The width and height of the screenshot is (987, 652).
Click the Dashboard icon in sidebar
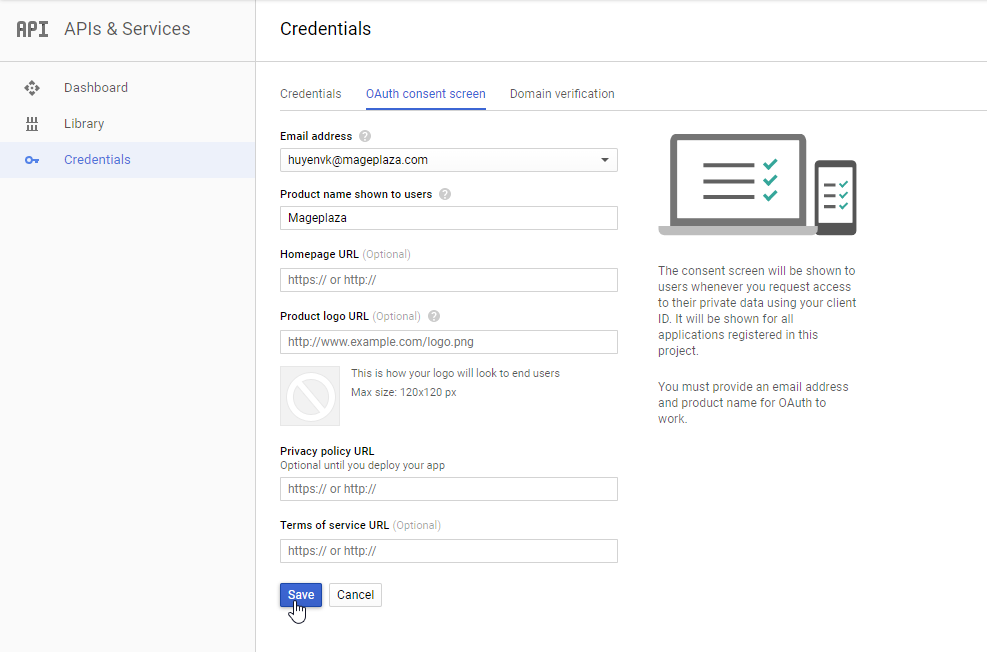(32, 88)
